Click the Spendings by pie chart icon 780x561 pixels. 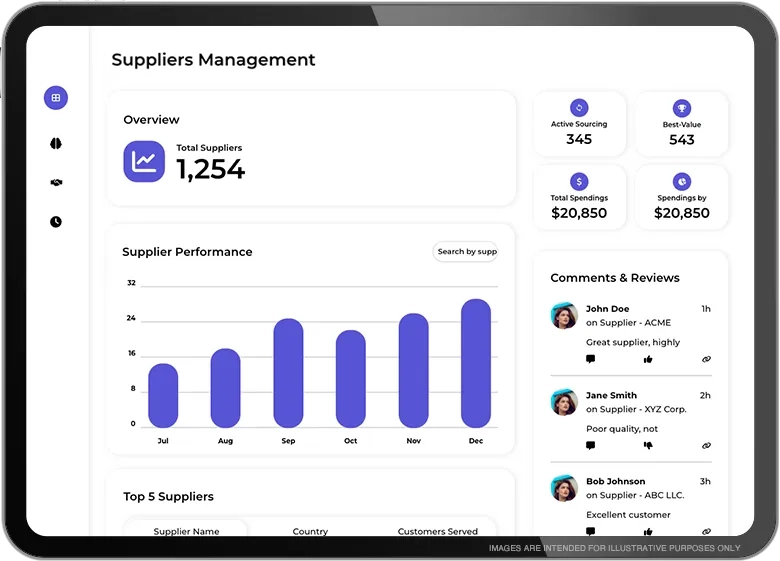click(x=682, y=181)
